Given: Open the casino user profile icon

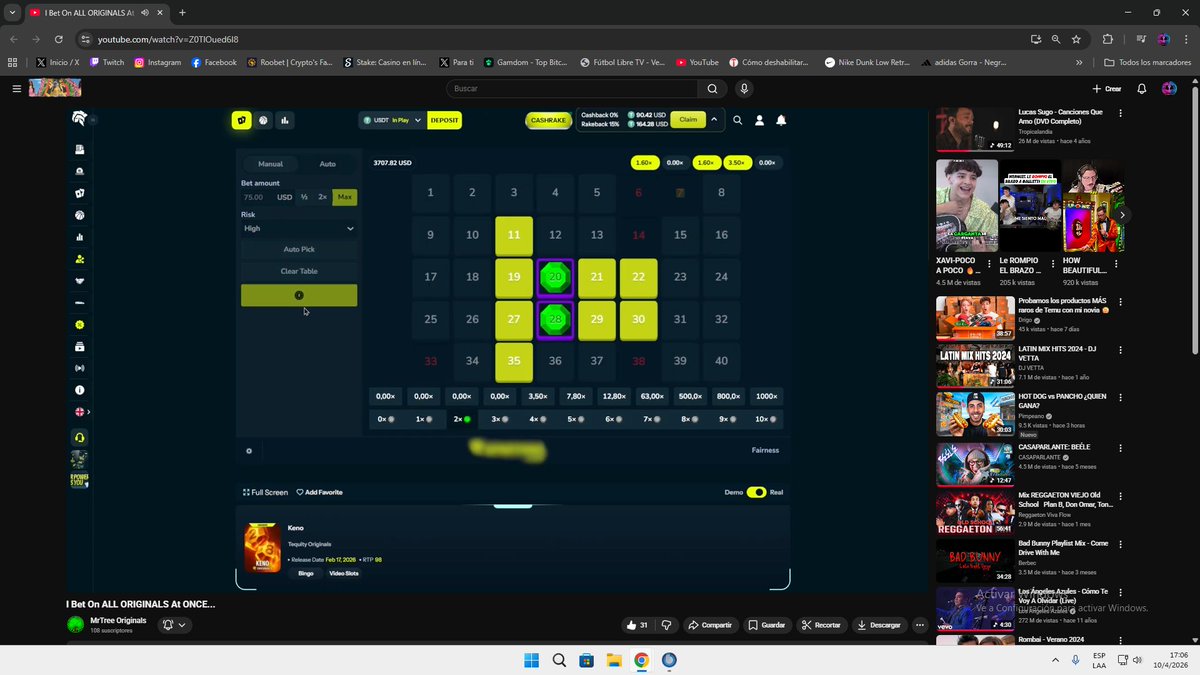Looking at the screenshot, I should point(759,120).
